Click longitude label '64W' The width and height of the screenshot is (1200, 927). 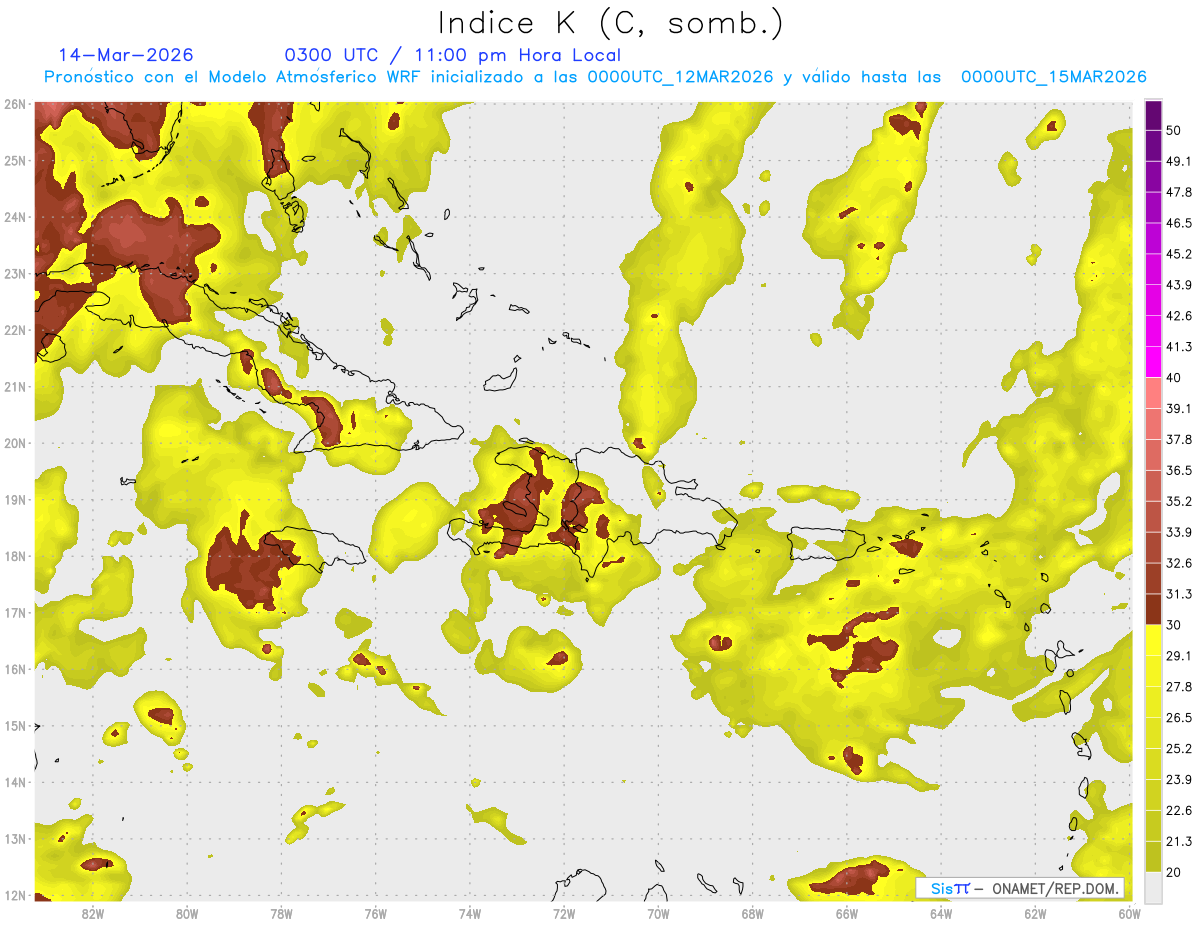pos(941,914)
